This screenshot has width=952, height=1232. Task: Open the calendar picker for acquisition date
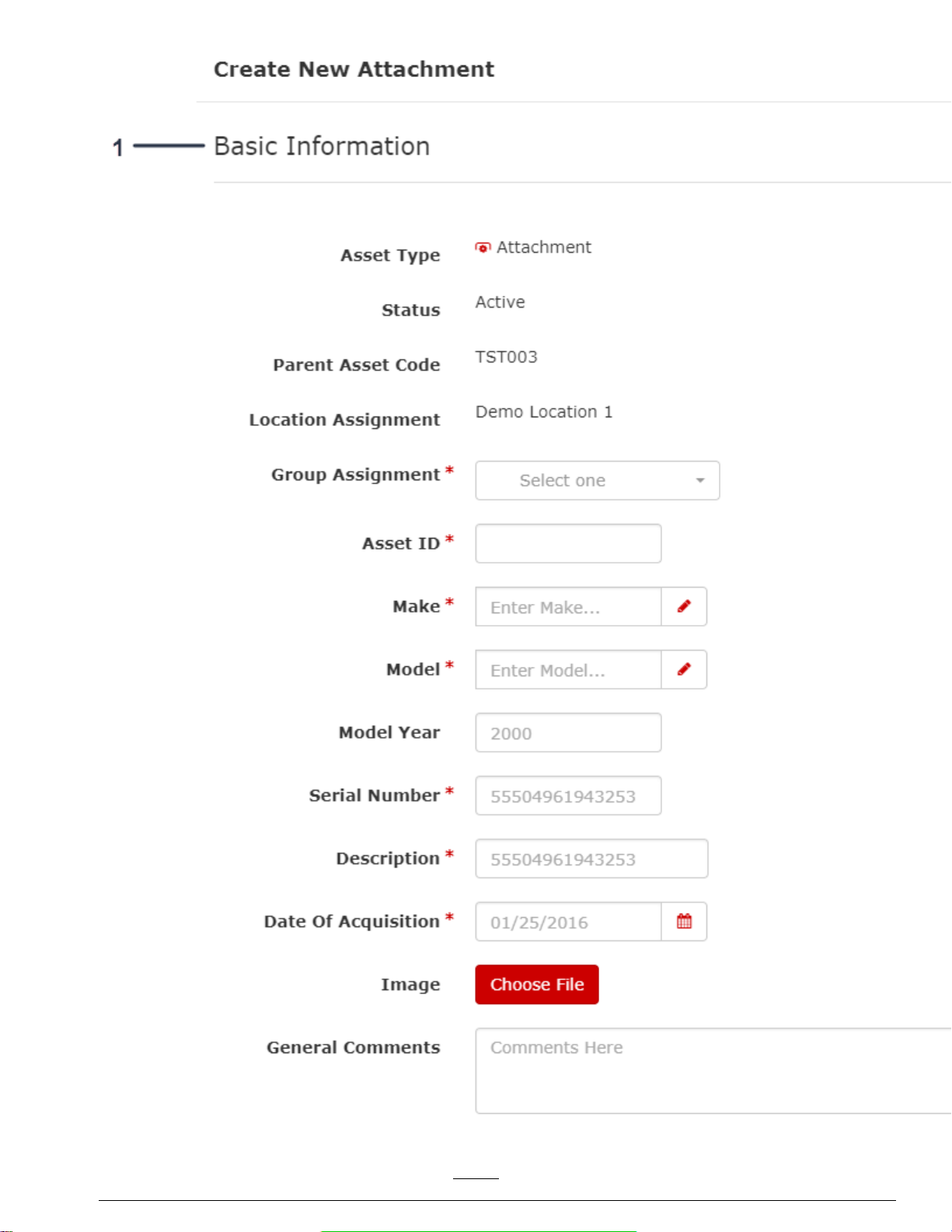[x=684, y=921]
